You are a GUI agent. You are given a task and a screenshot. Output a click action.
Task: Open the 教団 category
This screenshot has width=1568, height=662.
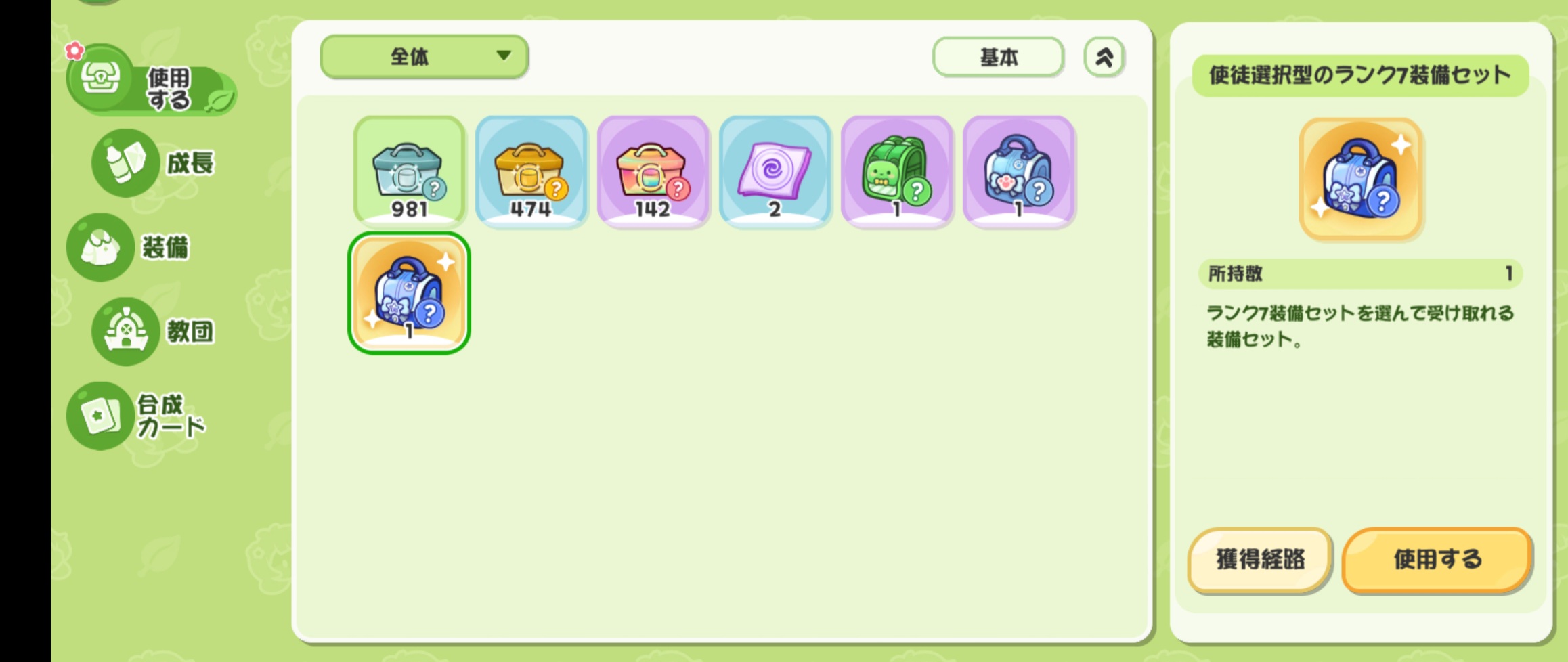[153, 331]
